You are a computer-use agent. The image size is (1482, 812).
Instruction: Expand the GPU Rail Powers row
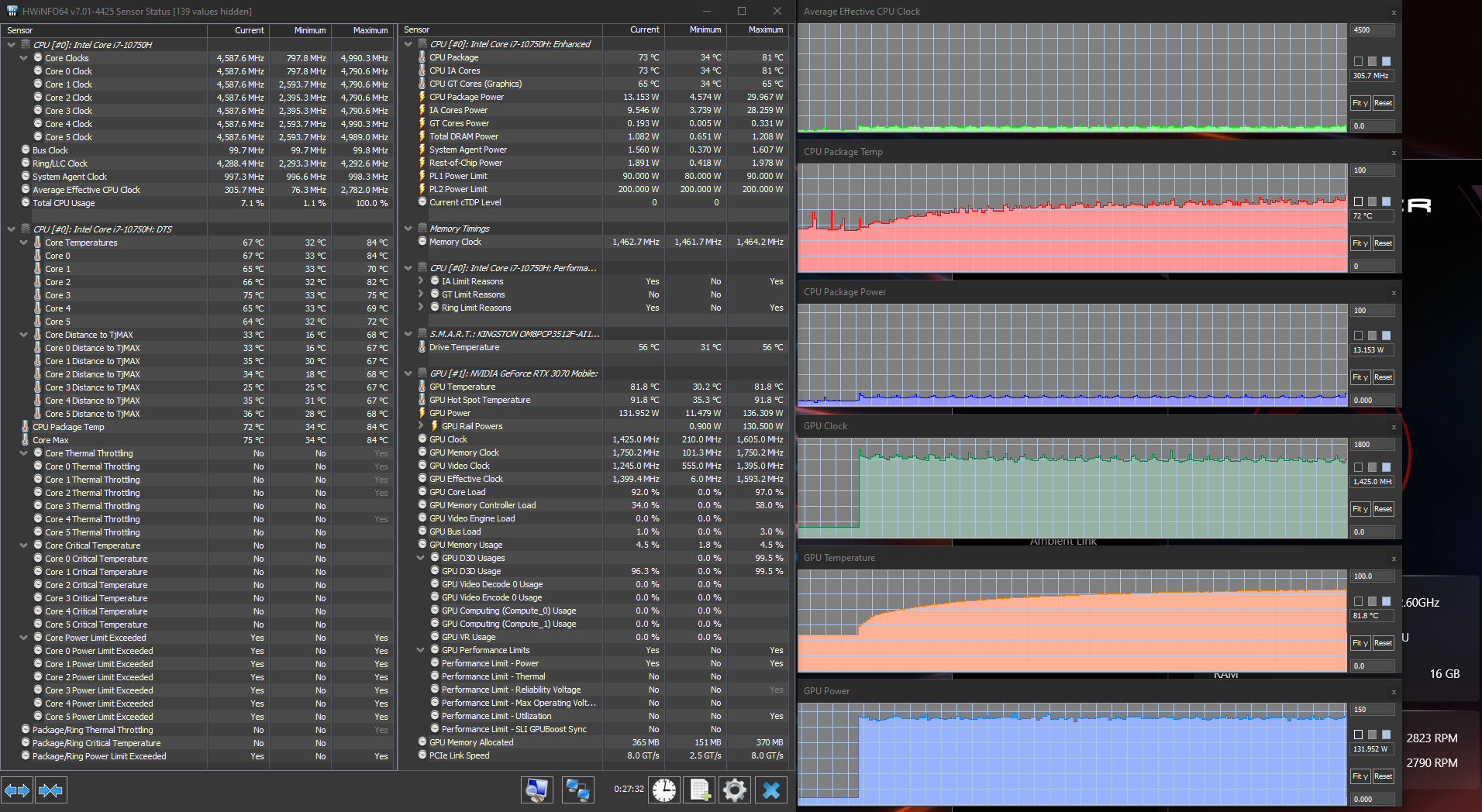point(421,426)
